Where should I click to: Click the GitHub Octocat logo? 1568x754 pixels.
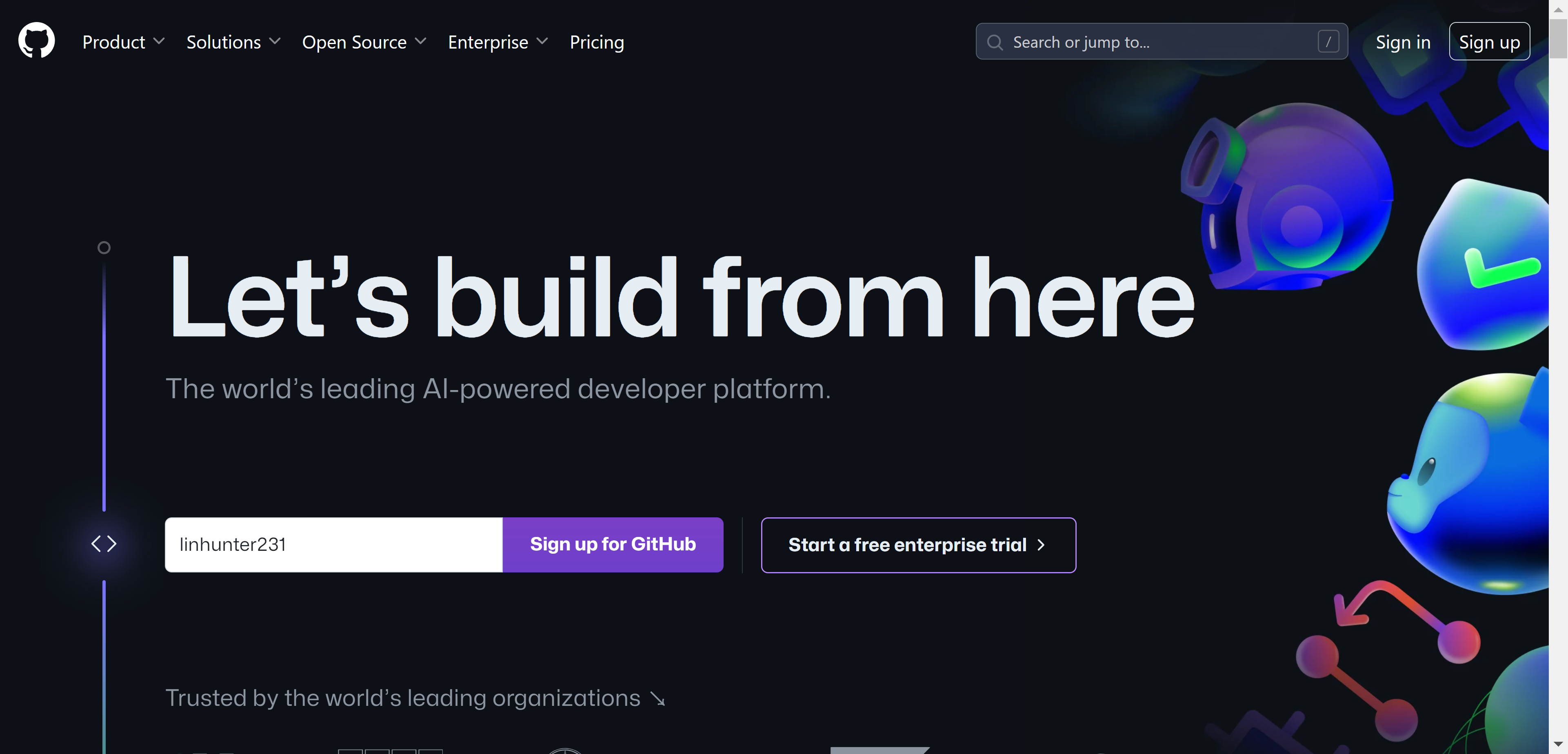36,41
